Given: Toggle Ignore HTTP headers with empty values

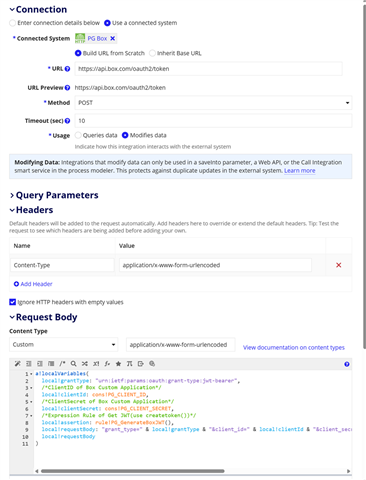Looking at the screenshot, I should [x=13, y=302].
